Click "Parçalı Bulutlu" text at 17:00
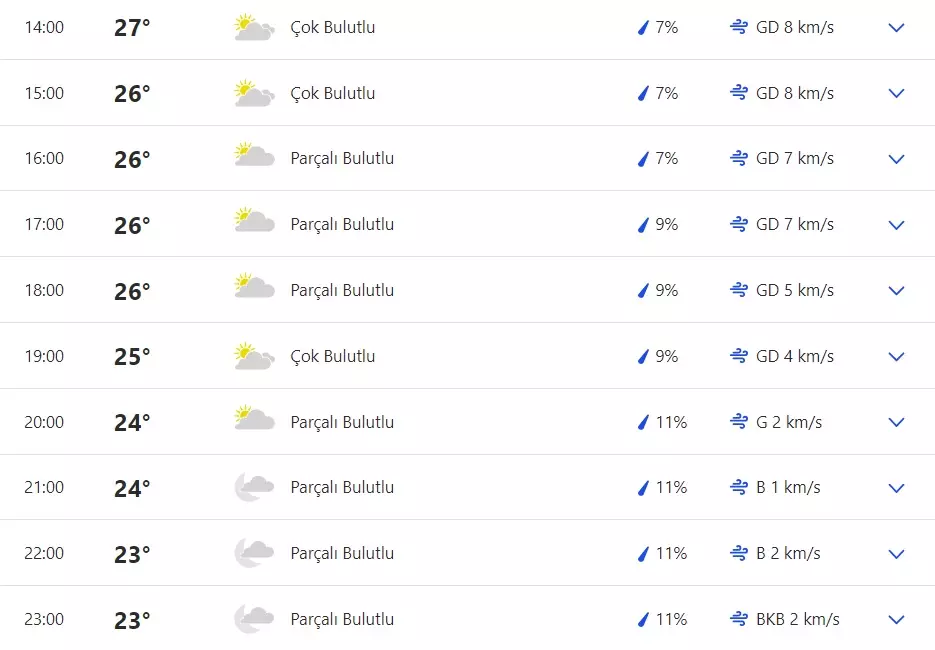Screen dimensions: 935x650 (342, 225)
